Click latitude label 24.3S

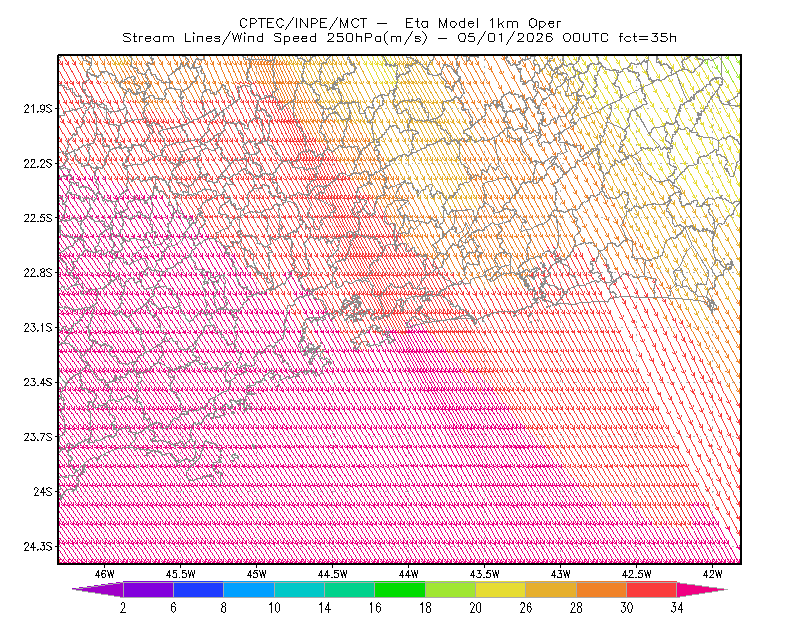click(x=38, y=547)
